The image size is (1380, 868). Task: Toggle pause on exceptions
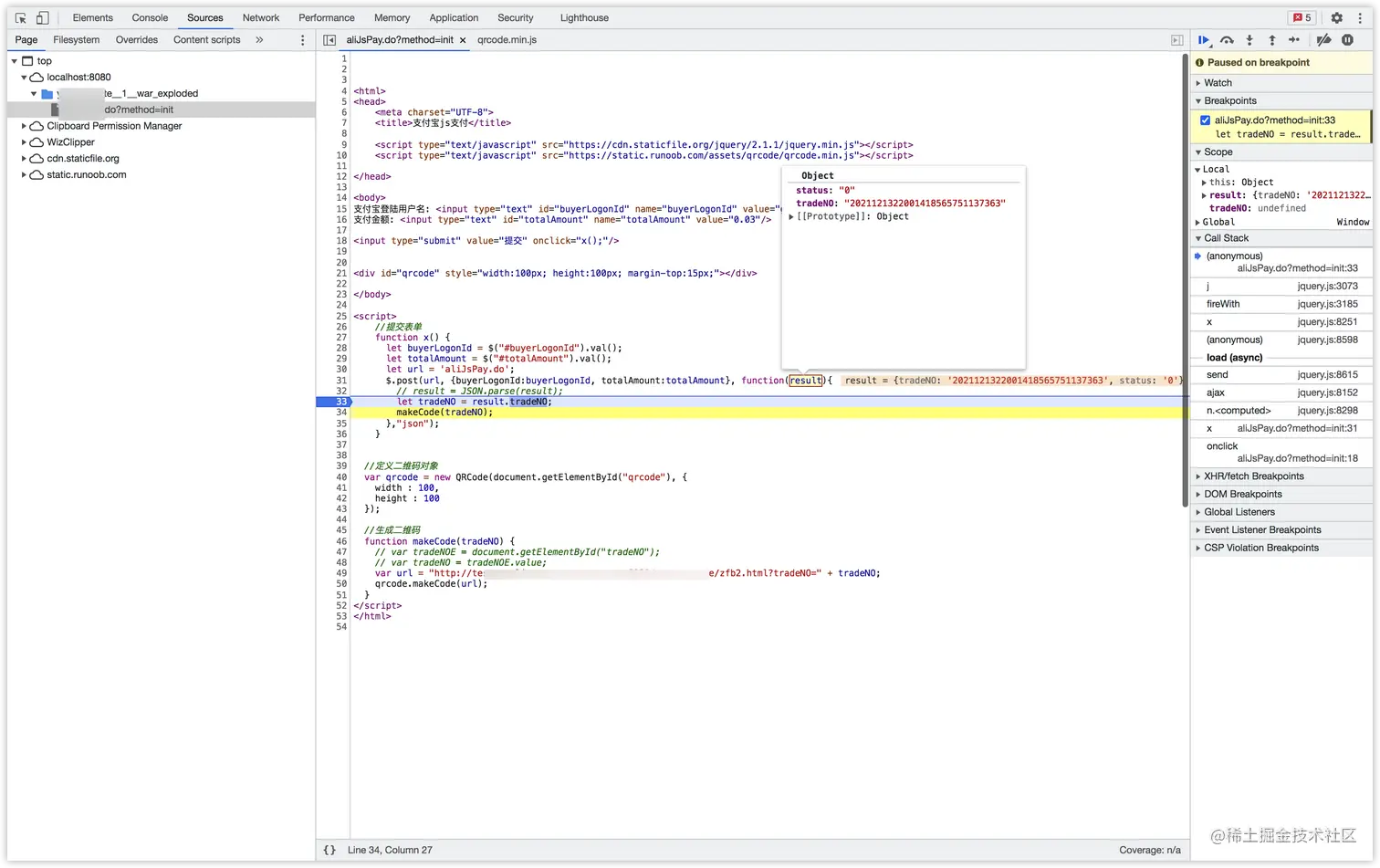point(1347,40)
